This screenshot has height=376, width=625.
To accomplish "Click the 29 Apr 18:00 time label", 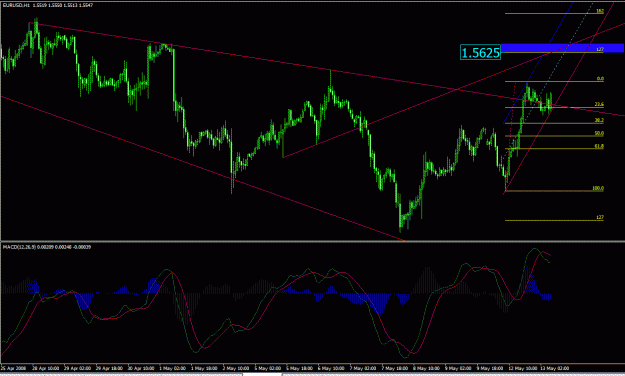I will pyautogui.click(x=109, y=368).
